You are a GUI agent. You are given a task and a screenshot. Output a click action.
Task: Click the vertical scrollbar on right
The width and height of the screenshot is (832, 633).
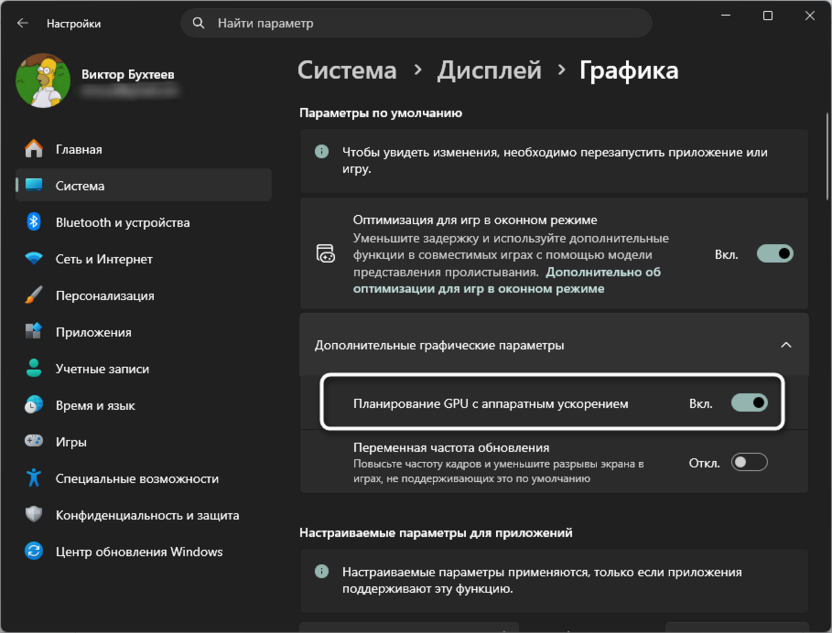pyautogui.click(x=827, y=157)
